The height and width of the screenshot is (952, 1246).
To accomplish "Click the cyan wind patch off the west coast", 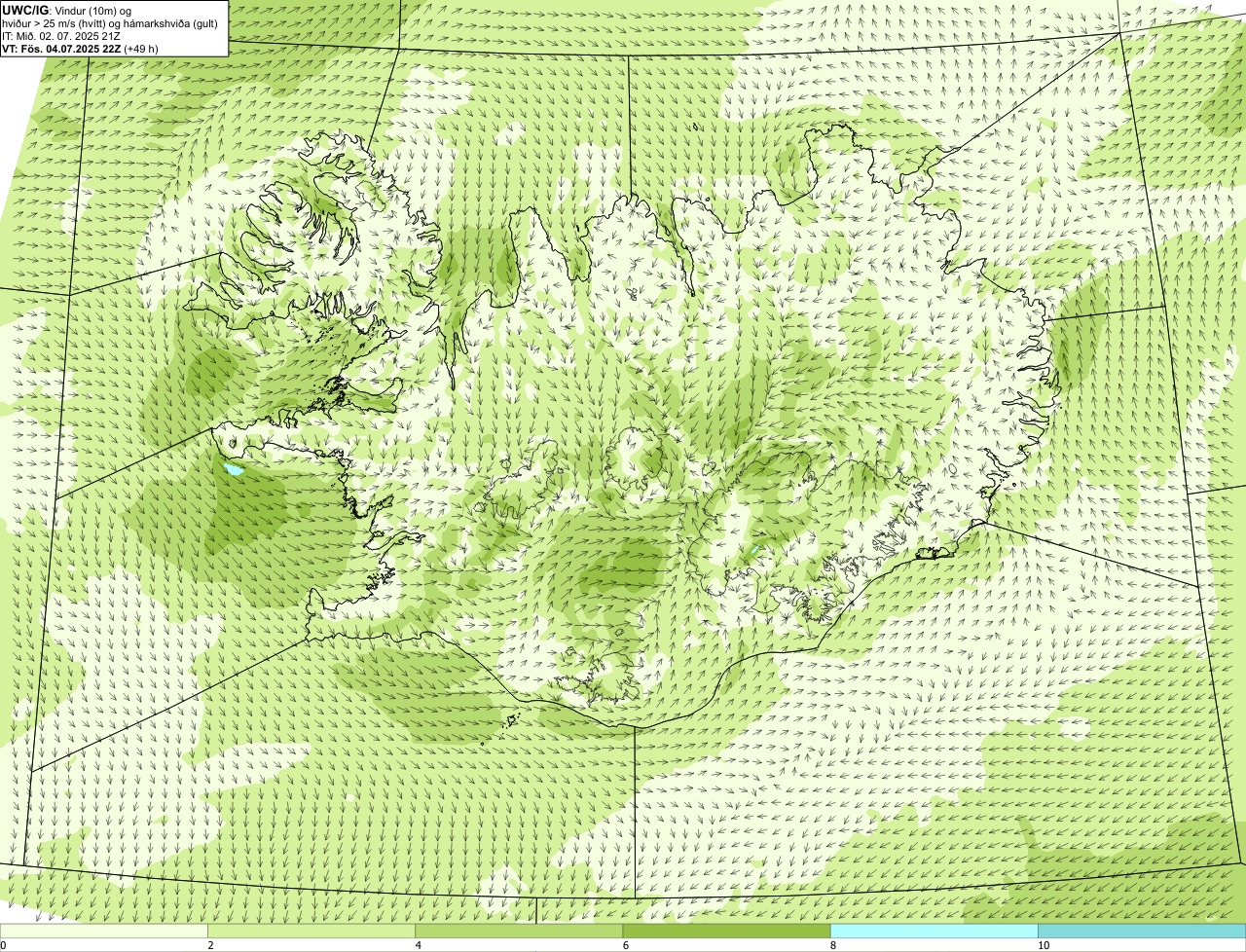I will 234,469.
